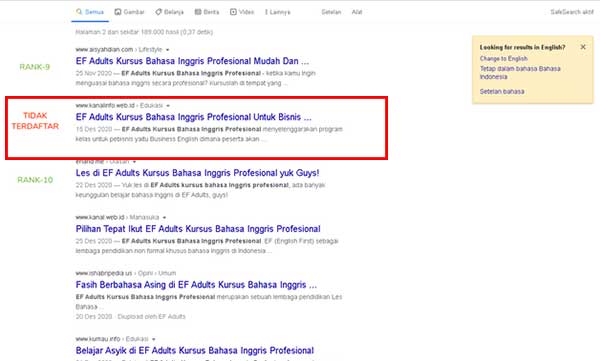Expand the dropdown arrow next to www.kanalinfo.web.id
This screenshot has height=361, width=600.
[168, 106]
